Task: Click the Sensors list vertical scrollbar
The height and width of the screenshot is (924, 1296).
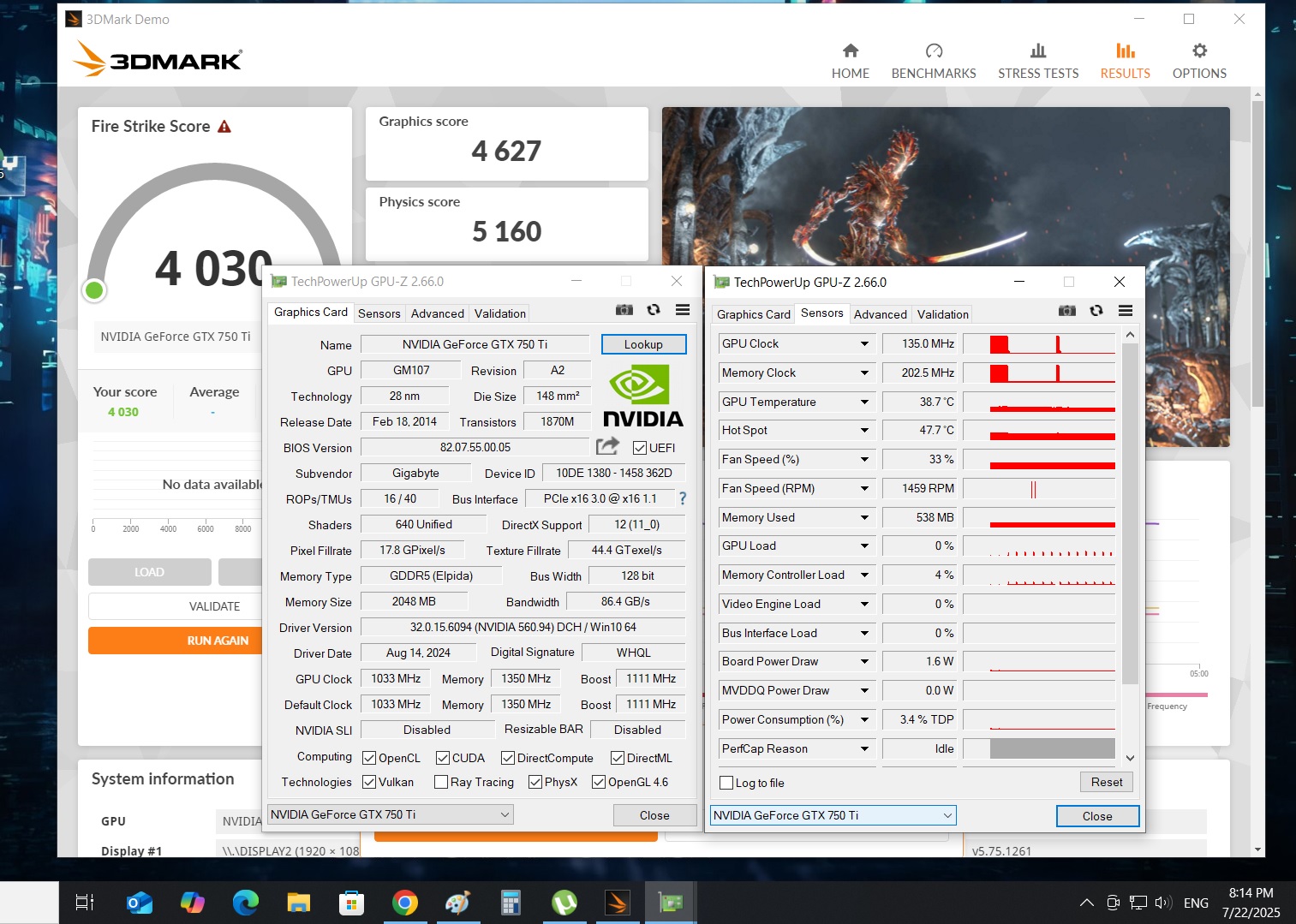Action: (x=1130, y=514)
